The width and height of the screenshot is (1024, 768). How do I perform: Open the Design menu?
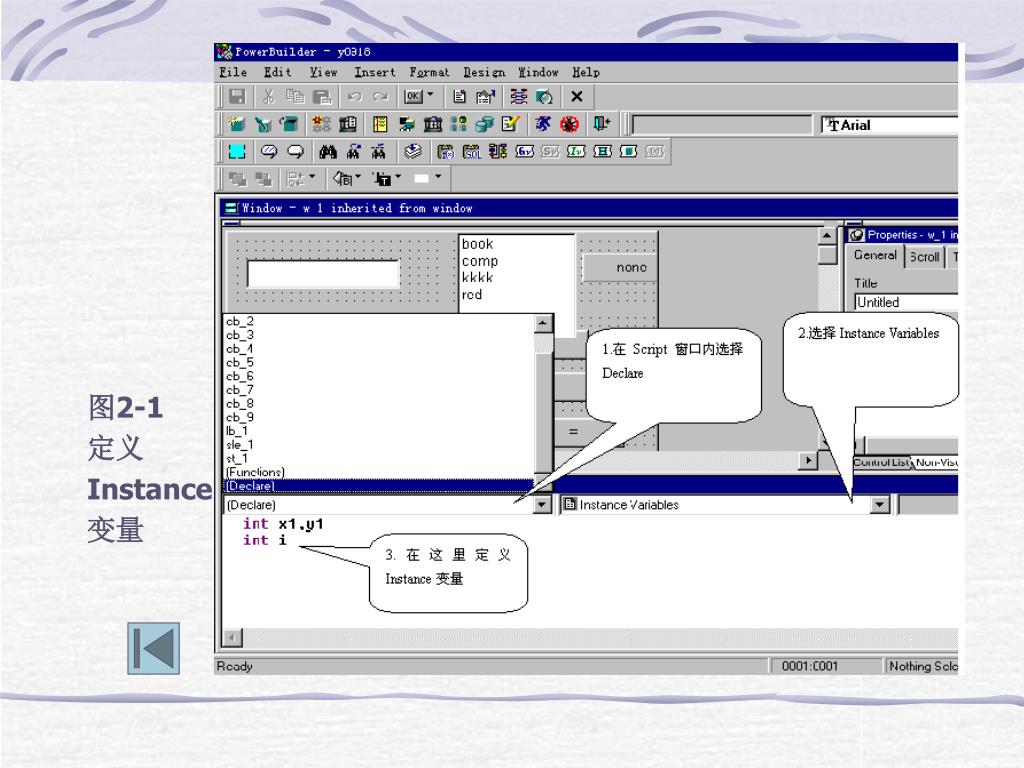pos(484,72)
